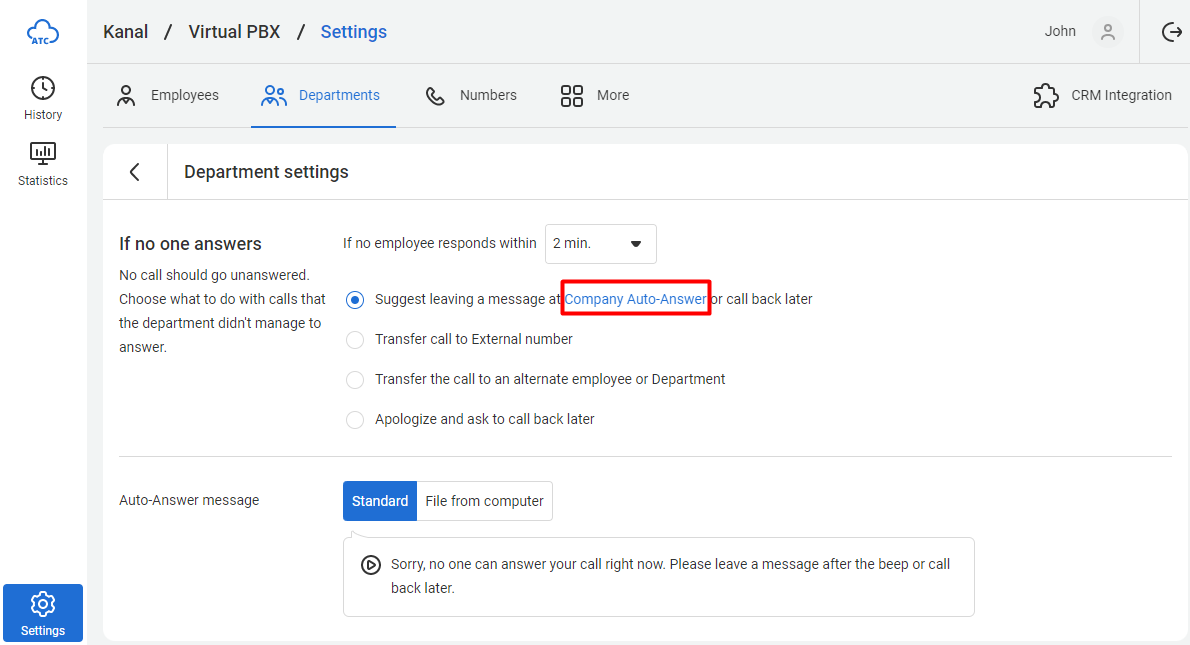Switch to the Employees tab
This screenshot has width=1190, height=645.
point(168,96)
